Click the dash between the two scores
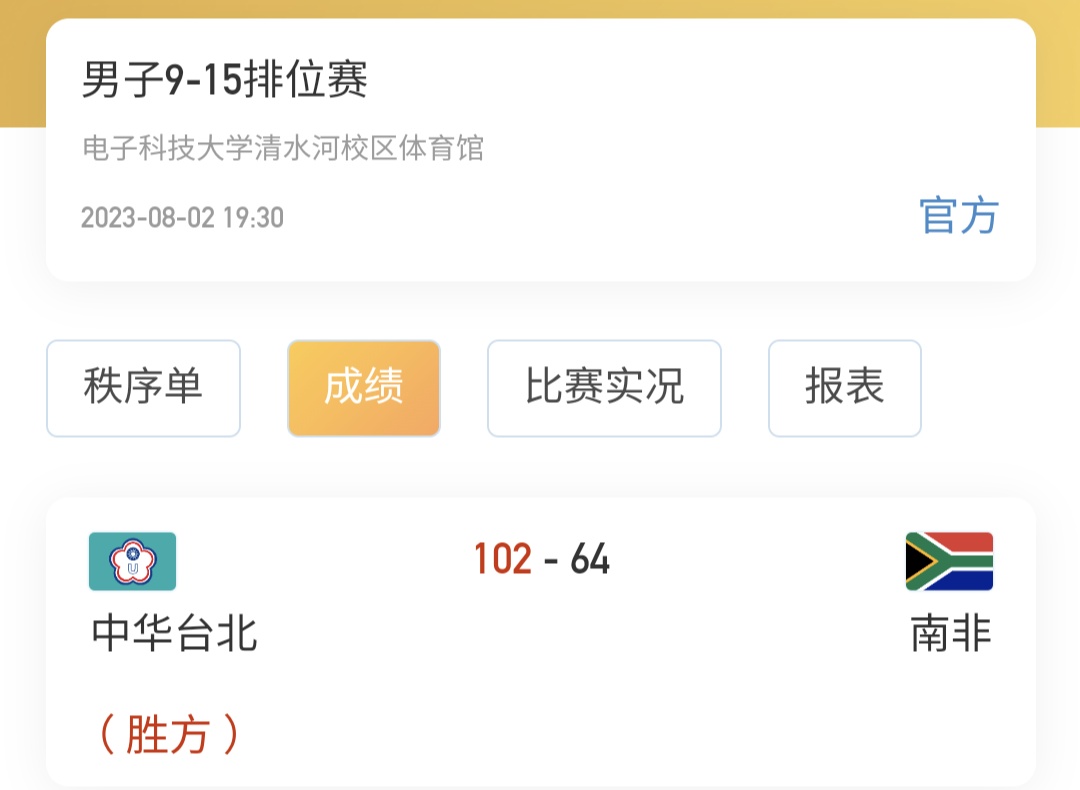The image size is (1080, 790). tap(551, 561)
